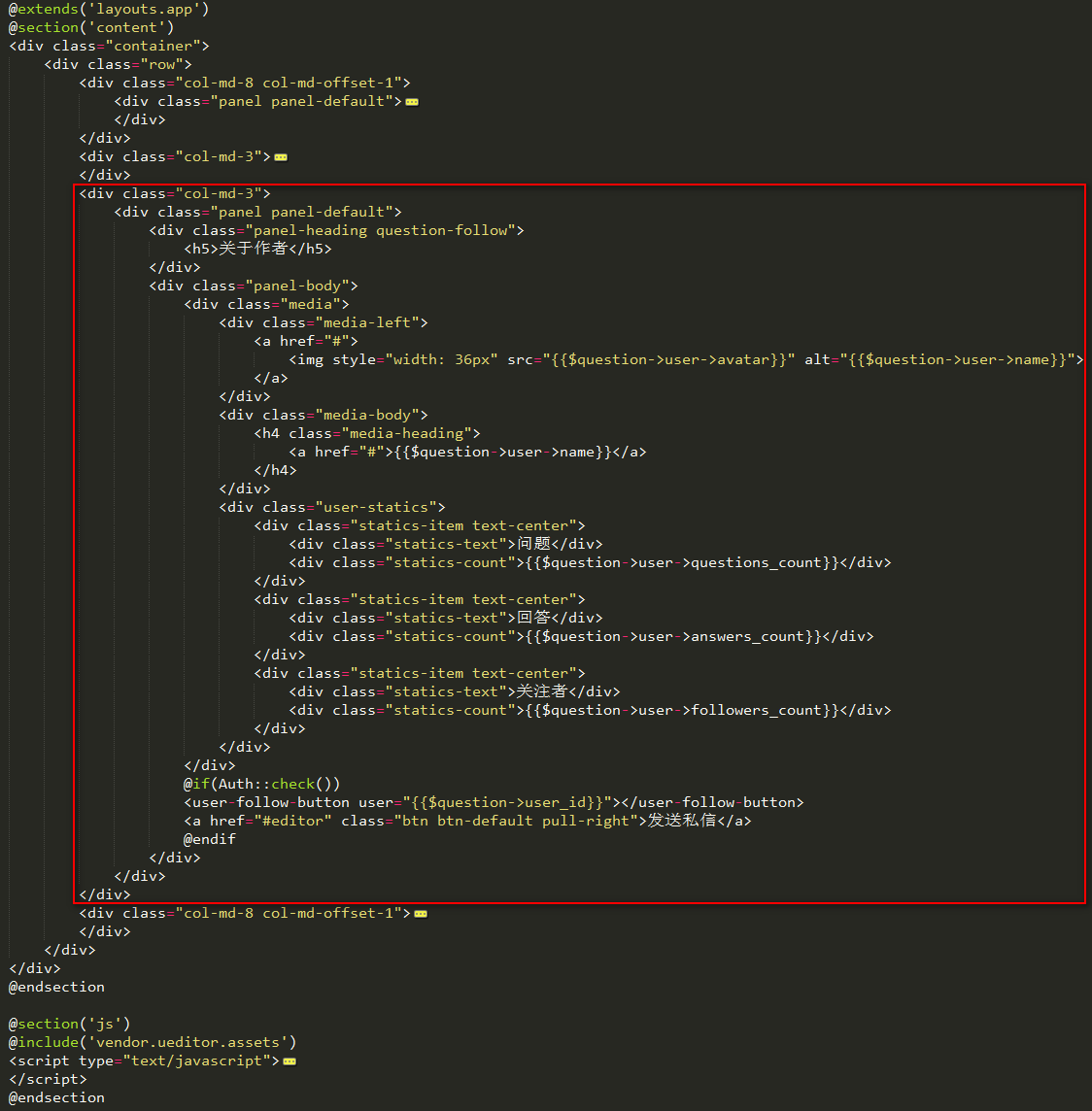The width and height of the screenshot is (1092, 1111).
Task: Click the 发送私信 link text
Action: [x=682, y=821]
